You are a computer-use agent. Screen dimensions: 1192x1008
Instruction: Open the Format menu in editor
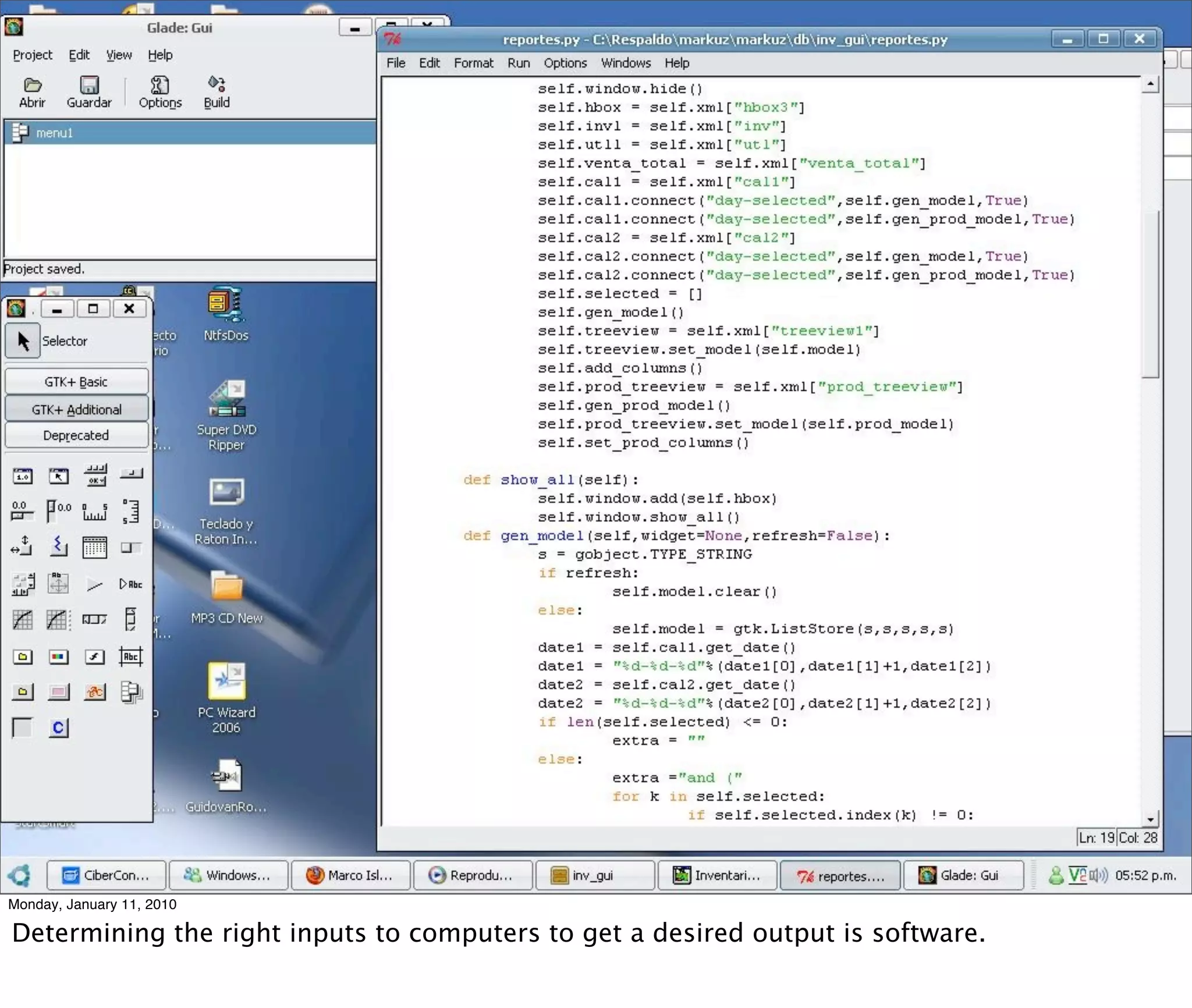(x=473, y=63)
